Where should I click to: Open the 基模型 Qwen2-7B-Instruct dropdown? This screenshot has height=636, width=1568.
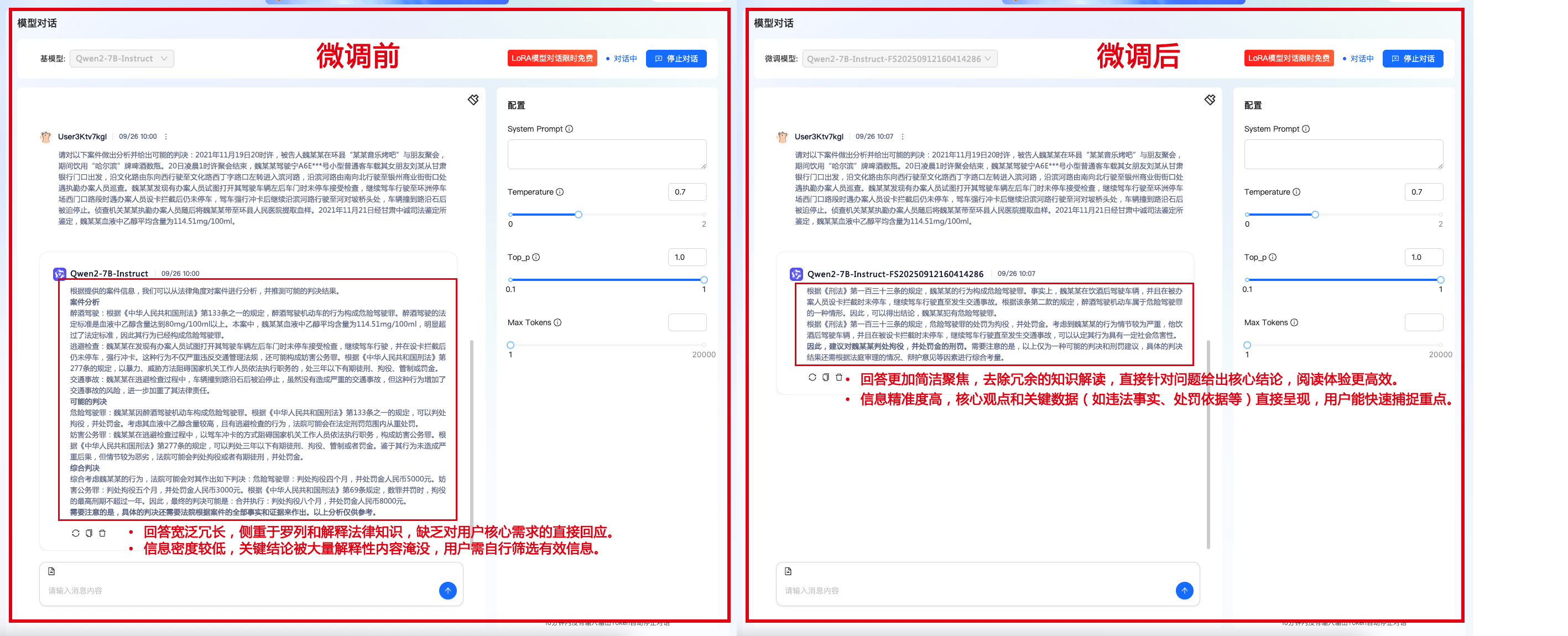tap(121, 59)
